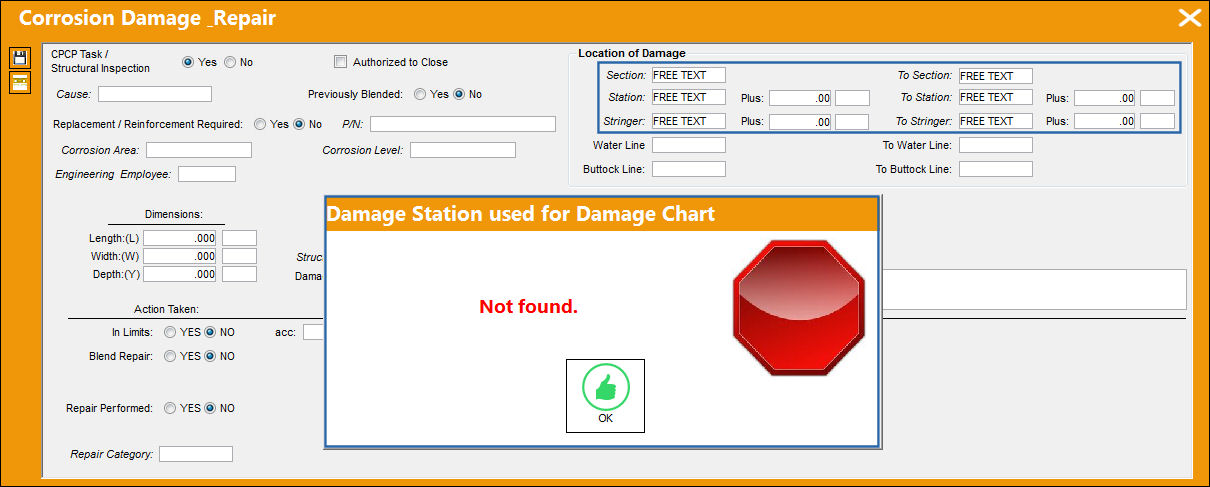This screenshot has height=487, width=1210.
Task: Select Yes for Replacement / Reinforcement Required
Action: (260, 124)
